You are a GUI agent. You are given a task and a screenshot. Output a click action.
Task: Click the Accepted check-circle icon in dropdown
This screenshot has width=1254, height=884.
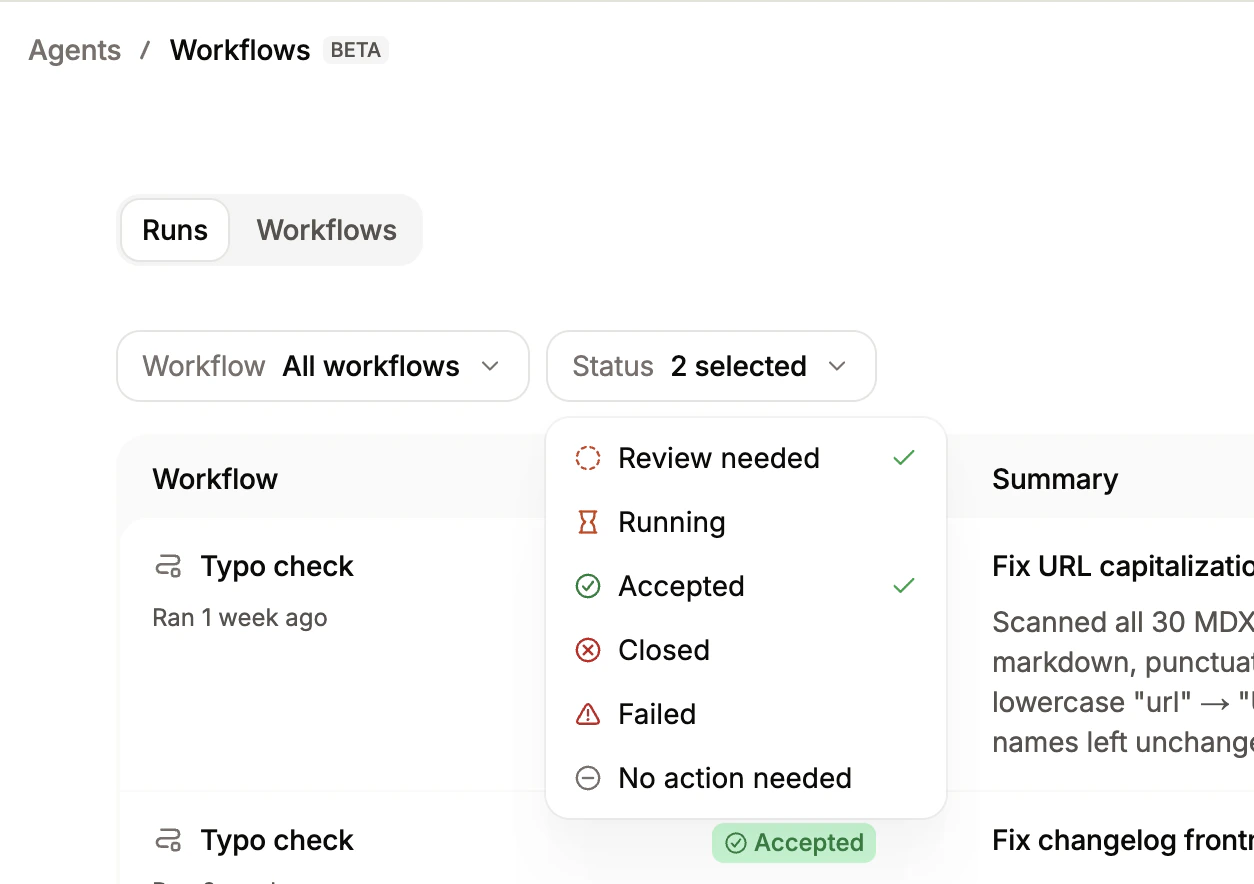pos(588,586)
